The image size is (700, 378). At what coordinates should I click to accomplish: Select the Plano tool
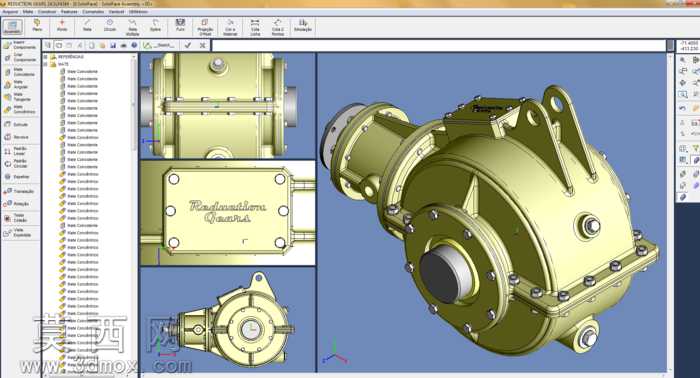click(37, 25)
